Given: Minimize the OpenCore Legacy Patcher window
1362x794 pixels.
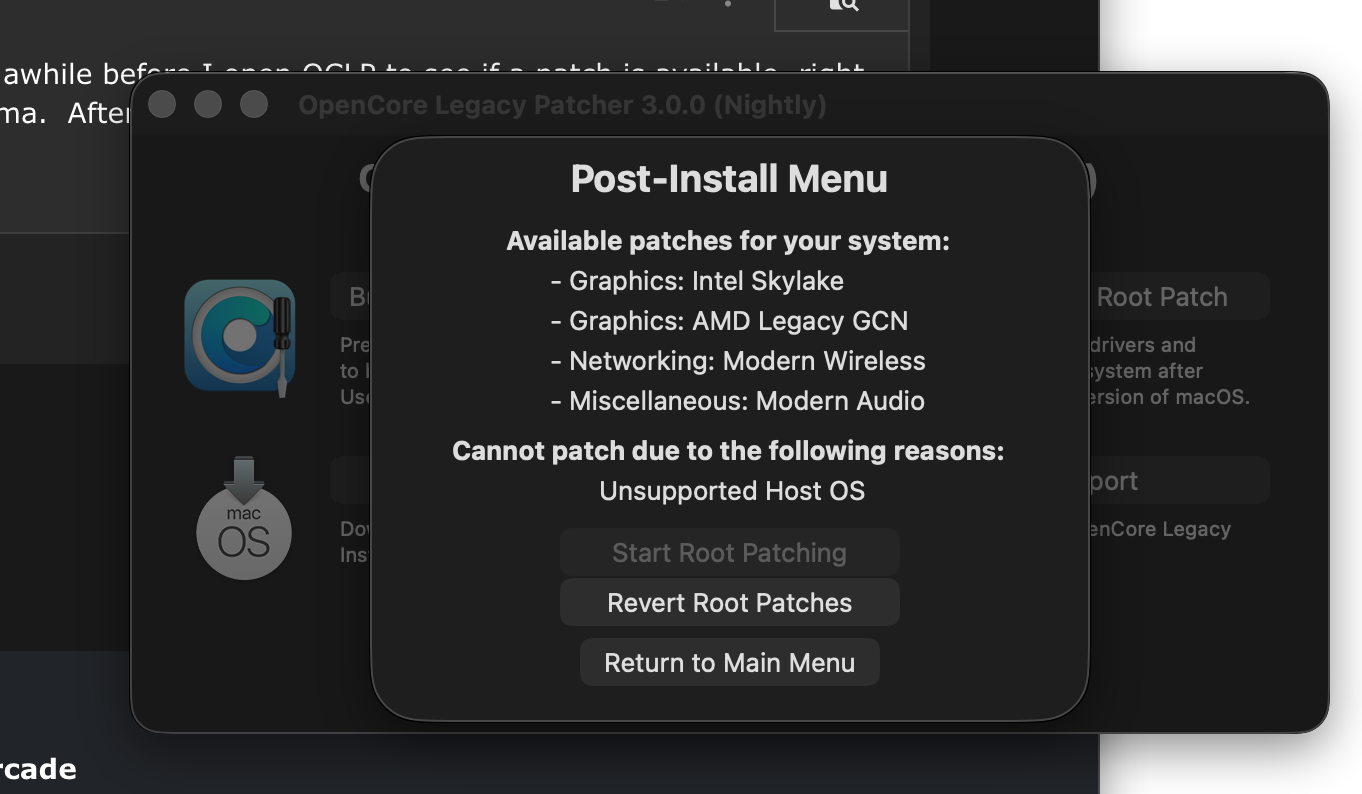Looking at the screenshot, I should 208,104.
